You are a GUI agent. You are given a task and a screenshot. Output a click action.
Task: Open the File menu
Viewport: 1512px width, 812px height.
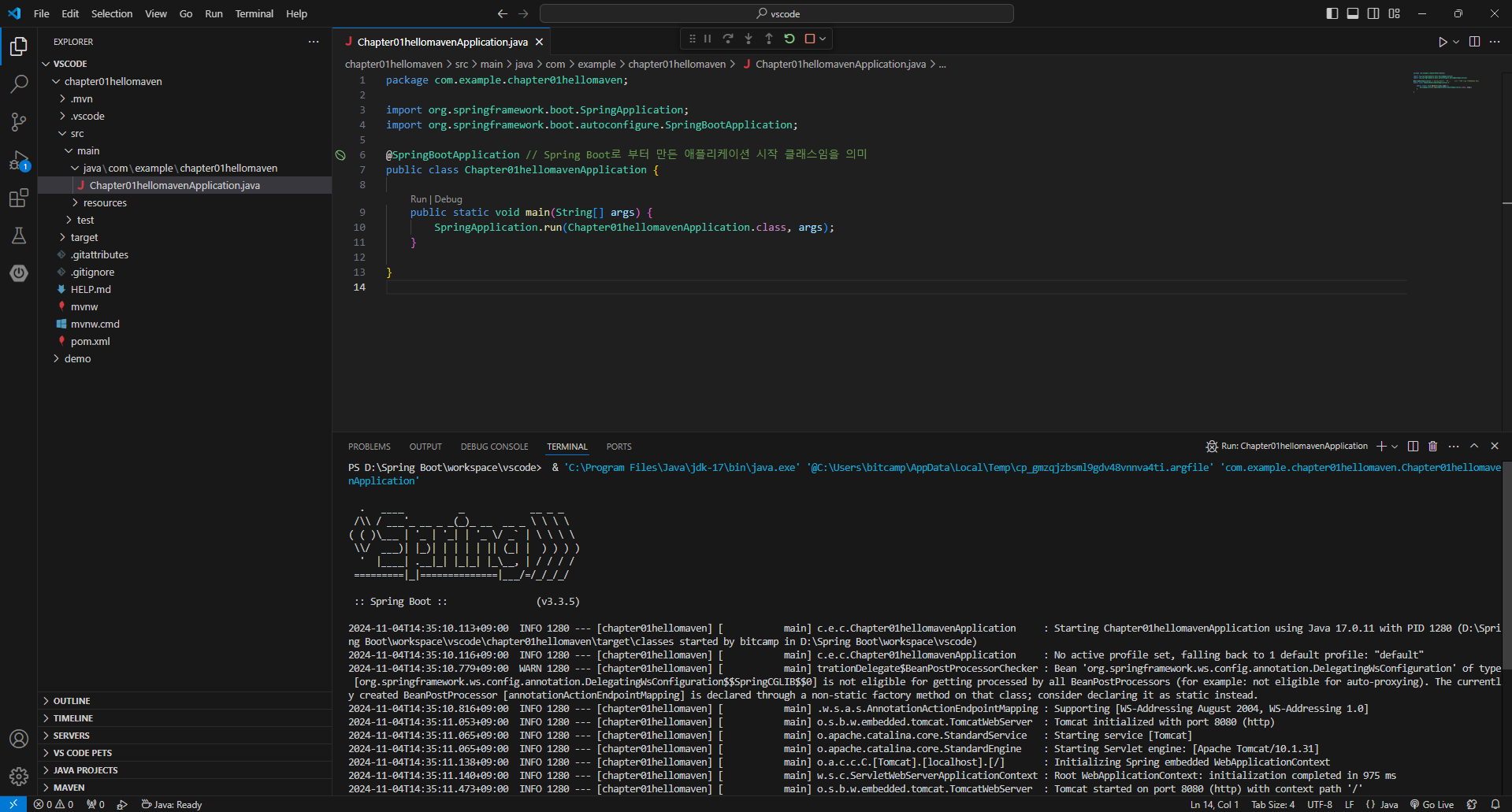41,13
